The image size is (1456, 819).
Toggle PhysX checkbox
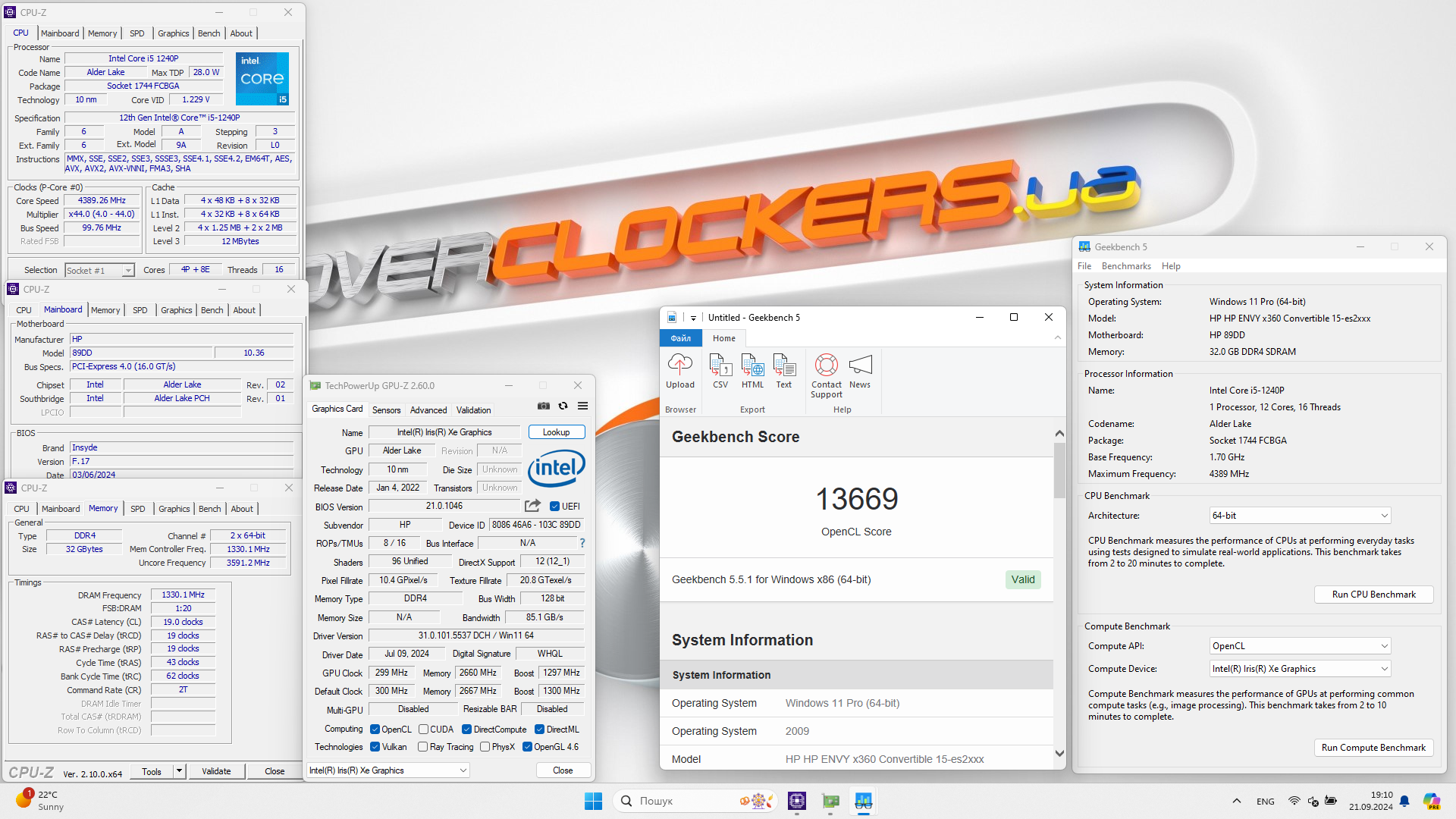pos(485,747)
